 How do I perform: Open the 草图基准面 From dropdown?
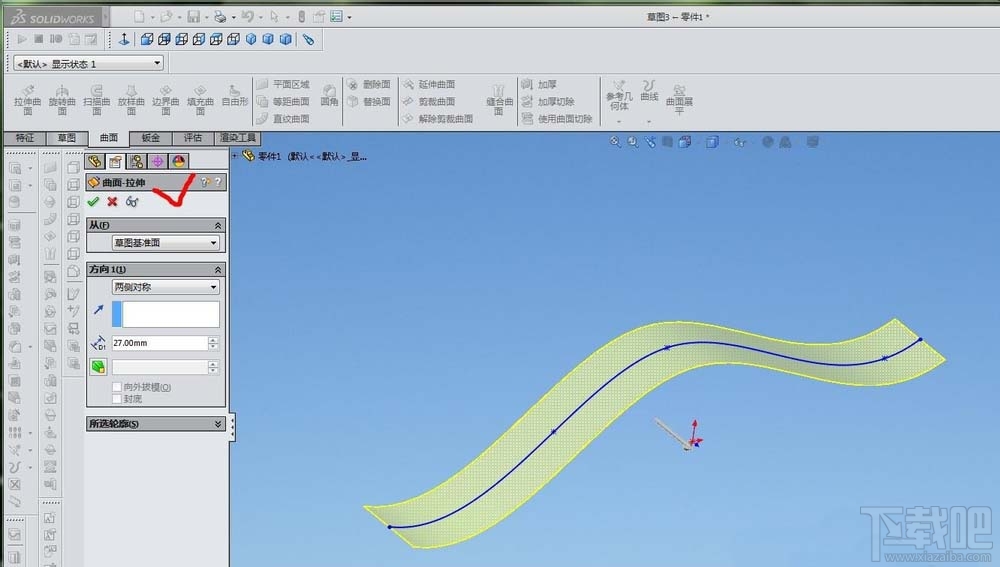[x=165, y=243]
